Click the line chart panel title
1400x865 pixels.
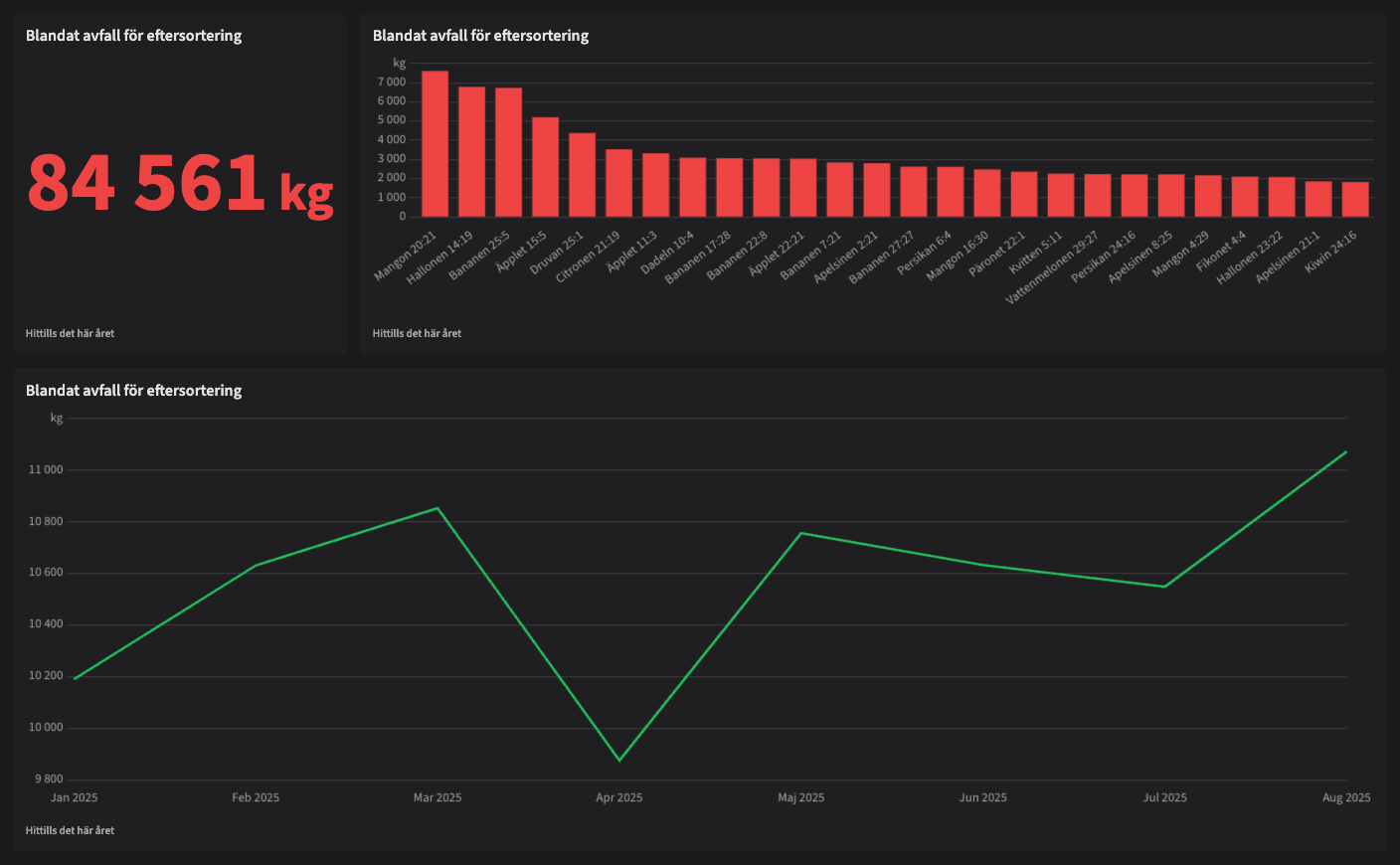click(x=133, y=391)
